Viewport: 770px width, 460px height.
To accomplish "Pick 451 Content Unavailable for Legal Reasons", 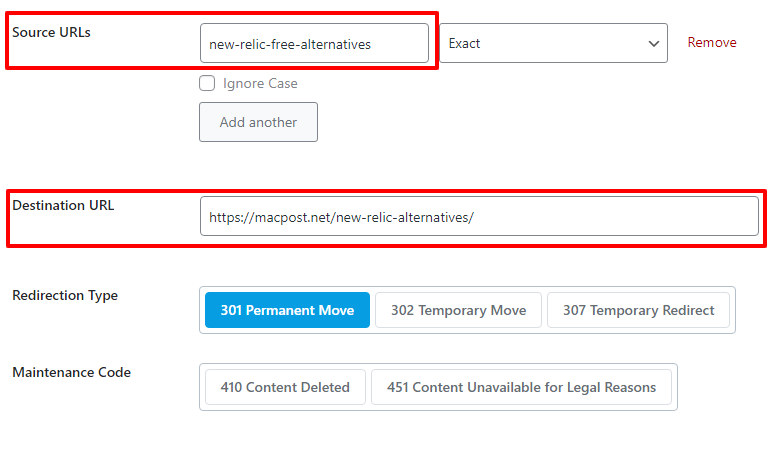I will click(x=523, y=387).
